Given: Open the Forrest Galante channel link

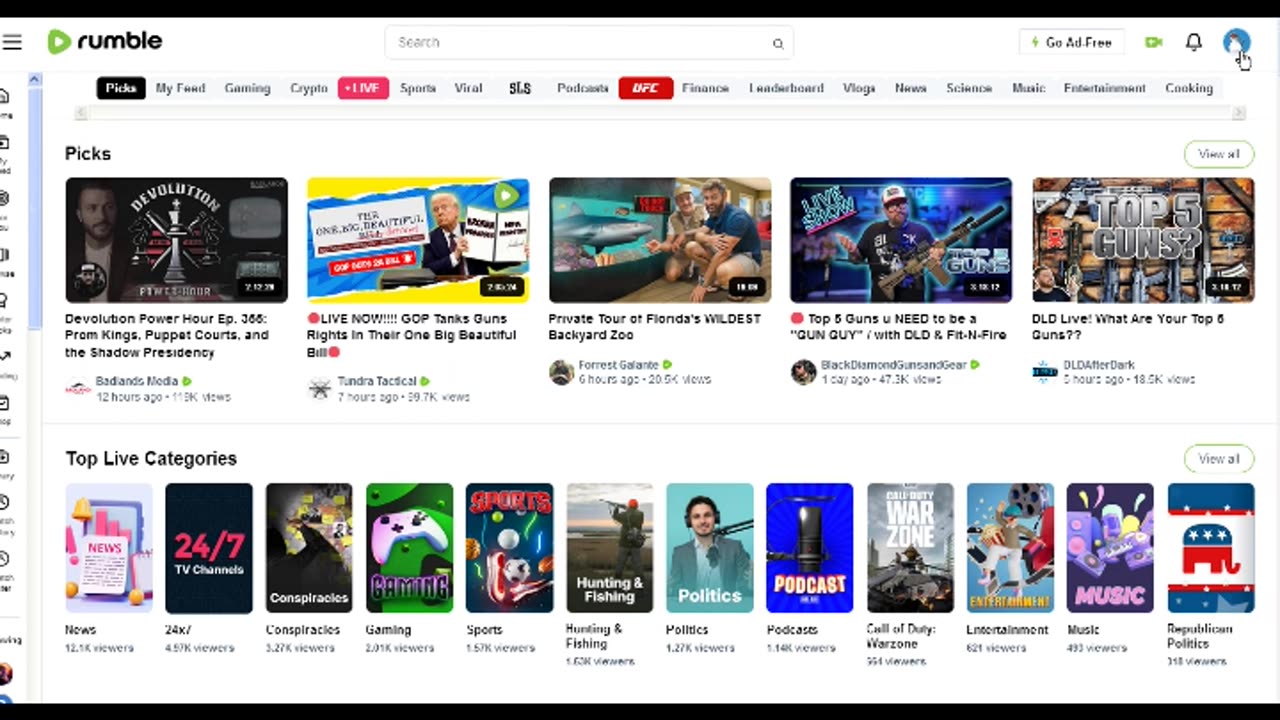Looking at the screenshot, I should [618, 365].
